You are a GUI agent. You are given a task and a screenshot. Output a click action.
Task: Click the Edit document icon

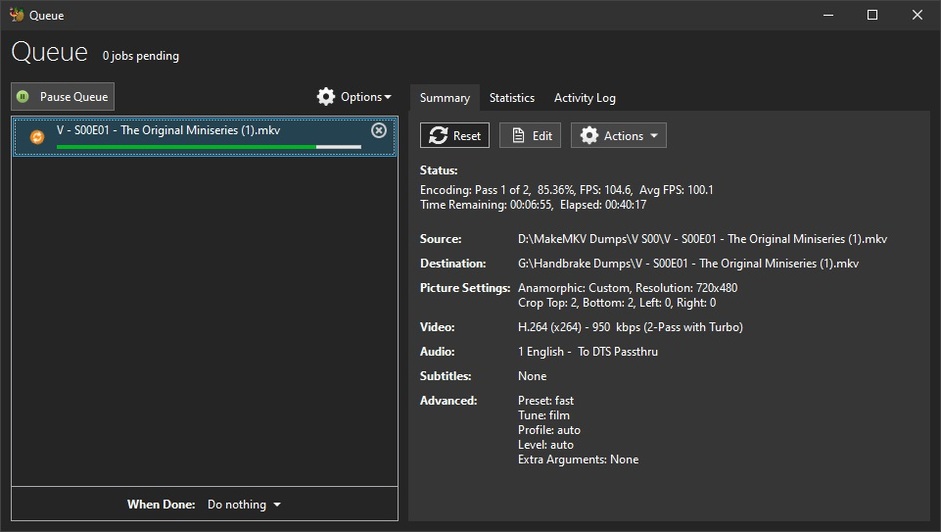tap(518, 136)
